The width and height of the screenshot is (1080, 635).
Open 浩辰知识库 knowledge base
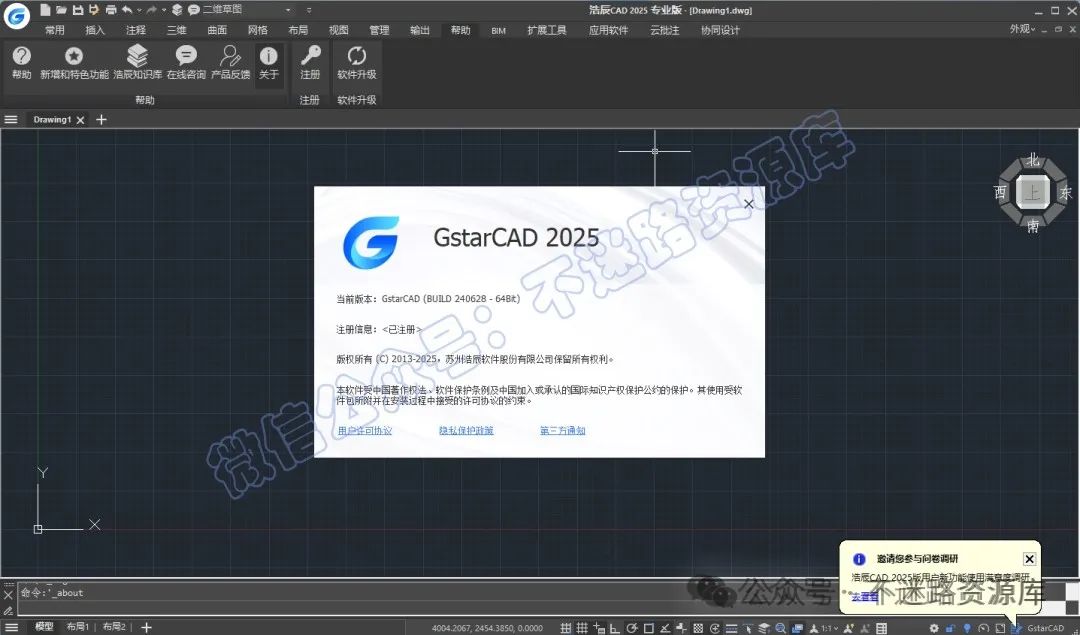coord(137,63)
